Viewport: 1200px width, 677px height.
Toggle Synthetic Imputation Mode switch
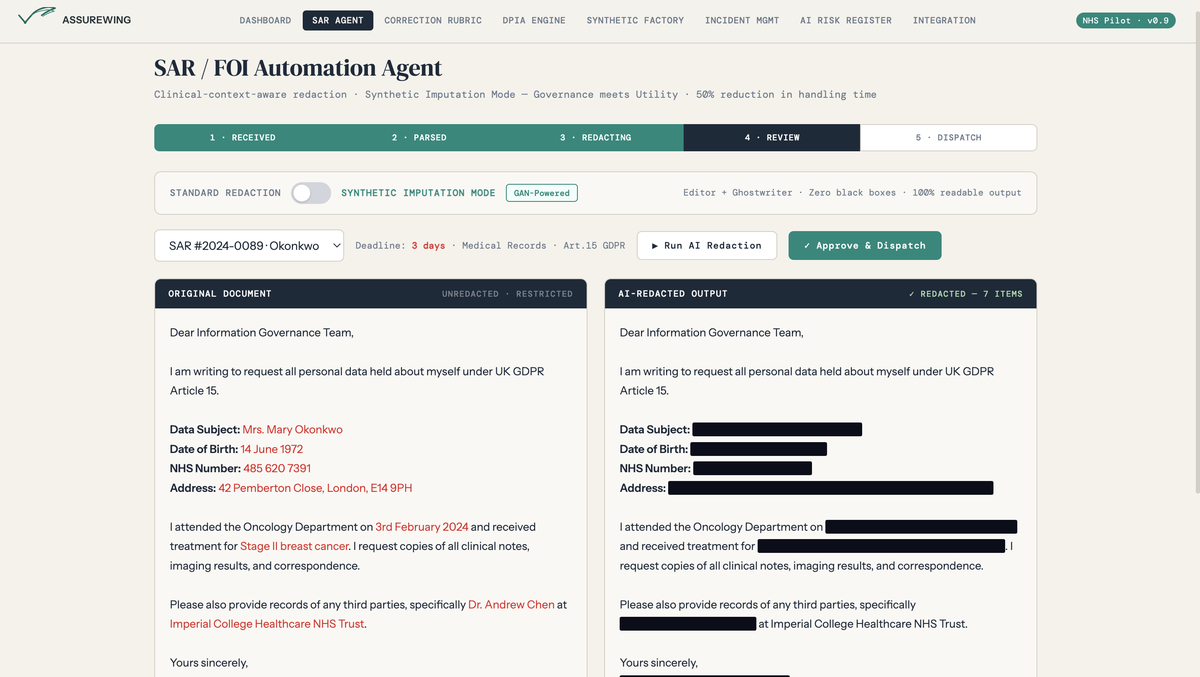(311, 193)
